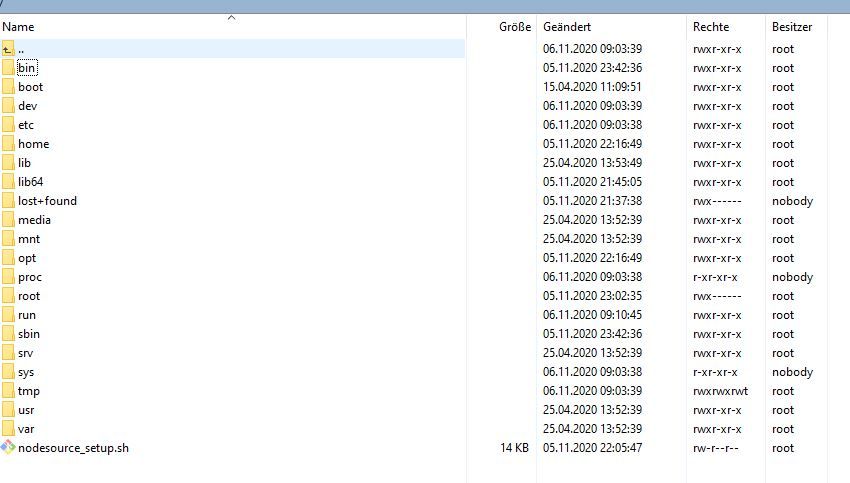Click the parent directory up-arrow folder icon
850x483 pixels.
(x=8, y=49)
